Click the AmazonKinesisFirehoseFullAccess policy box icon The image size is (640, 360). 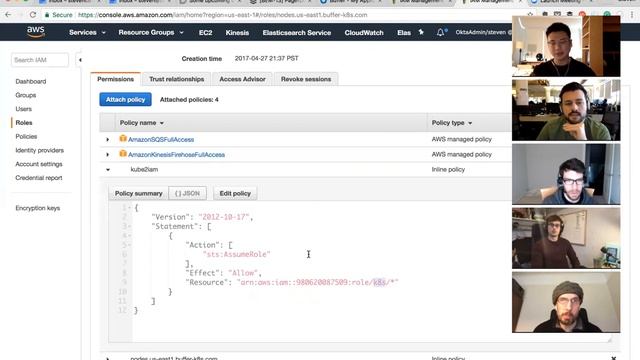click(x=123, y=154)
